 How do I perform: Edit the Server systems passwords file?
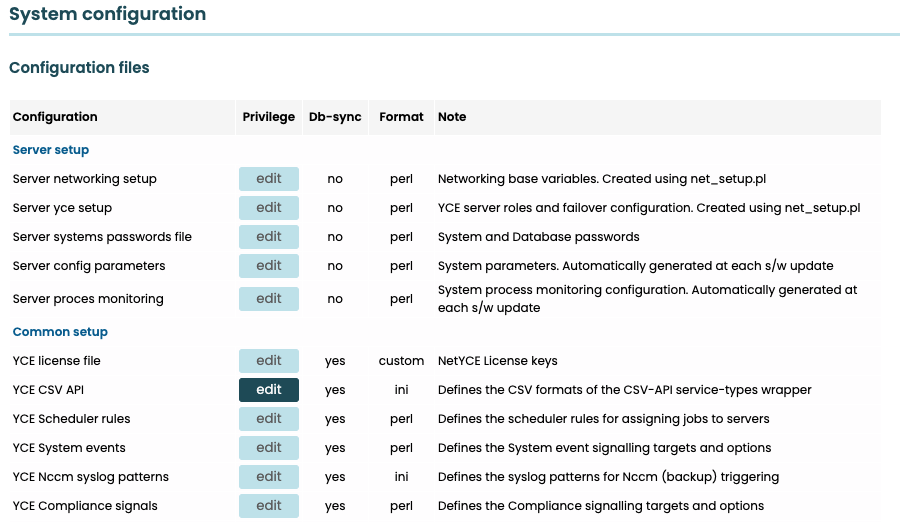click(x=268, y=237)
